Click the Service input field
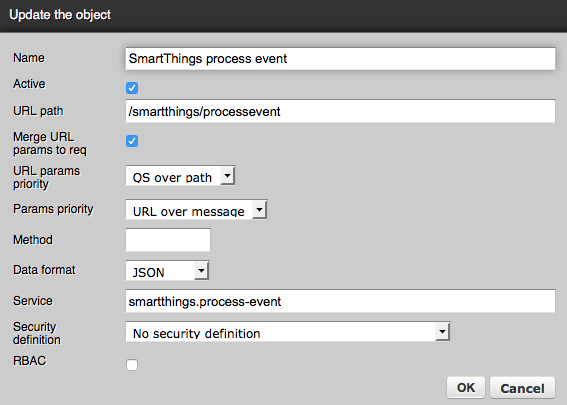This screenshot has height=405, width=567. pyautogui.click(x=340, y=301)
